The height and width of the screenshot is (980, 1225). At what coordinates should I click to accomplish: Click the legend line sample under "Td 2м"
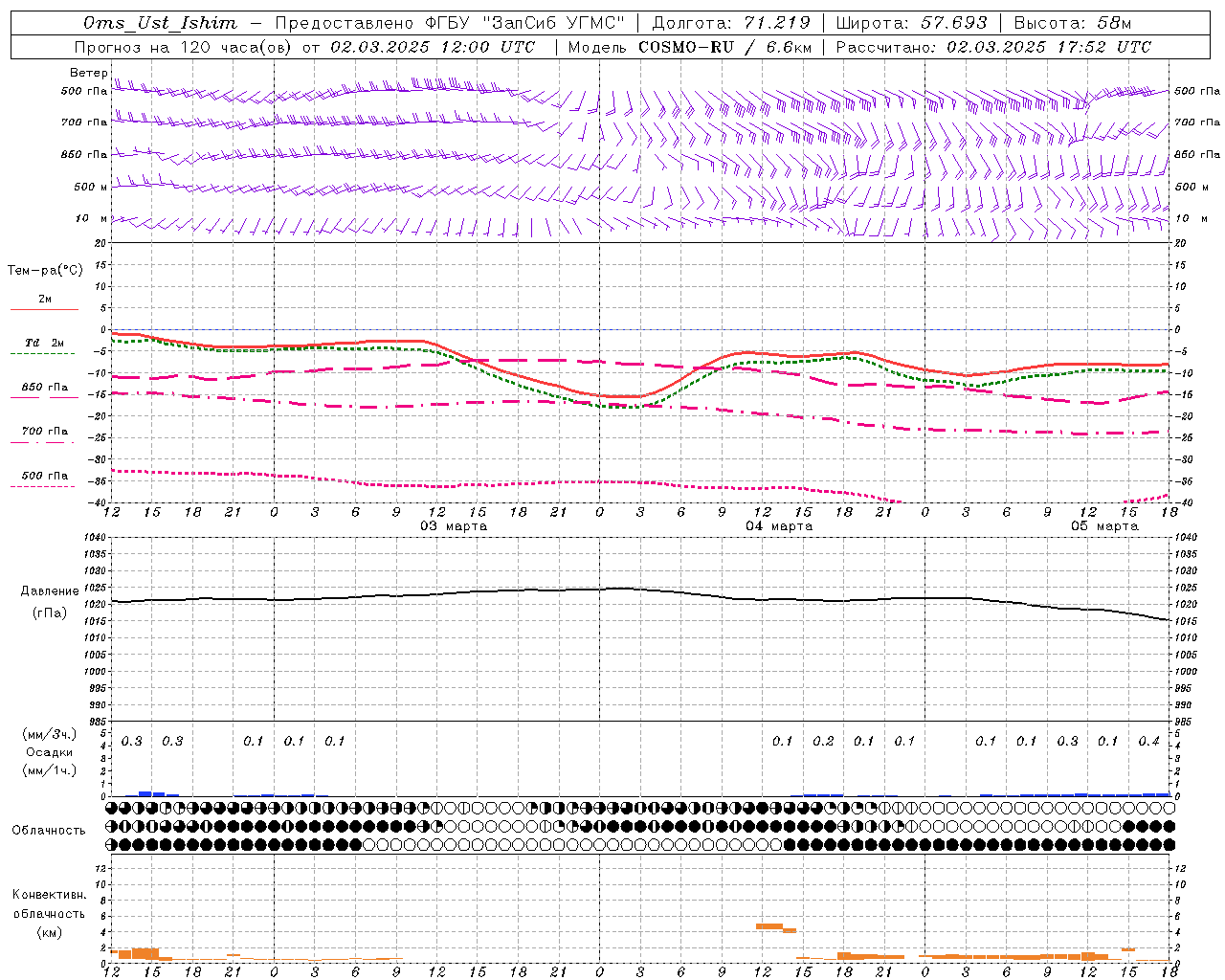[x=43, y=354]
